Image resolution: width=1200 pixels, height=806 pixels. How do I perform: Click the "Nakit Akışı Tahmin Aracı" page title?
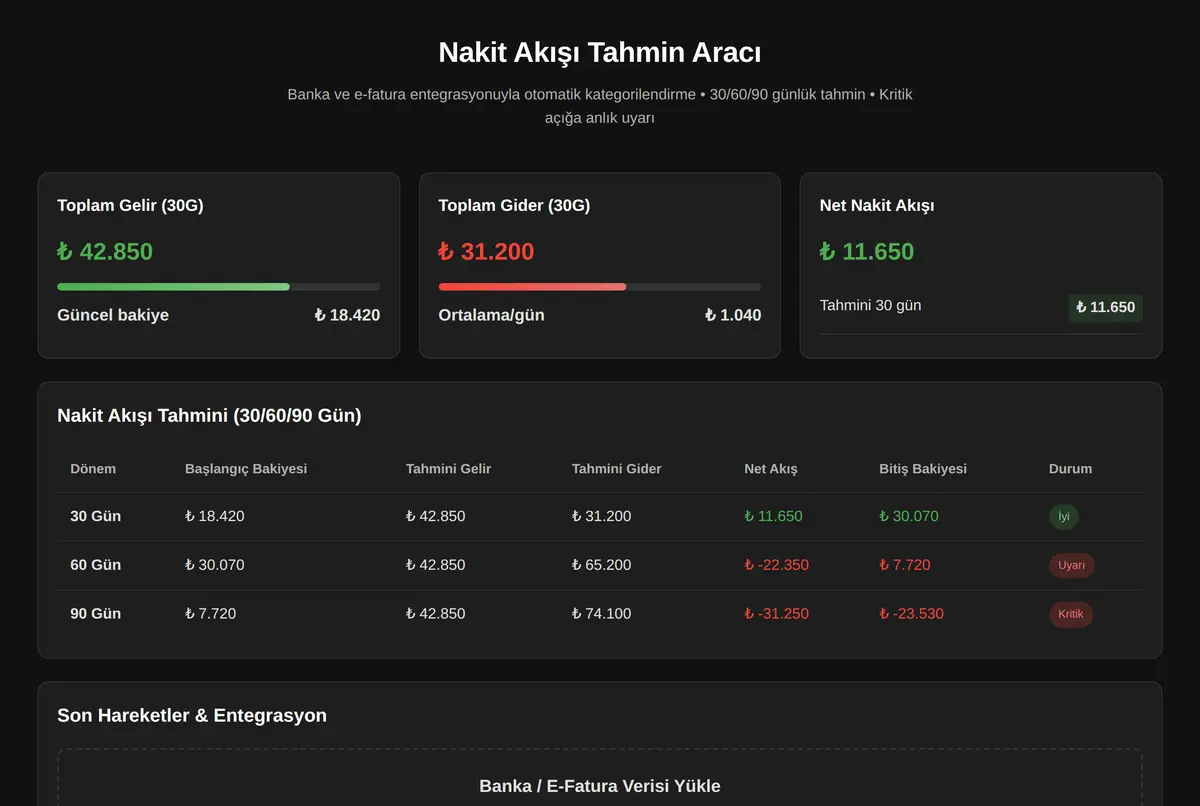pyautogui.click(x=600, y=52)
